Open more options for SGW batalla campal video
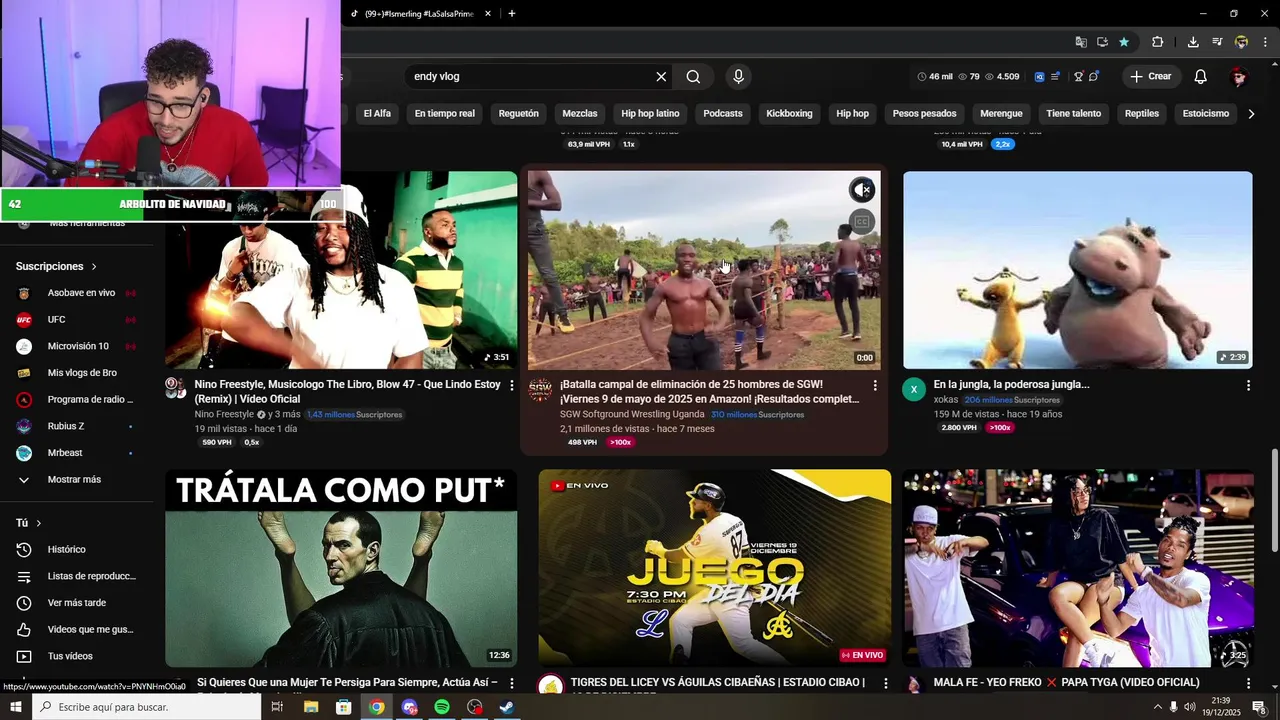Viewport: 1280px width, 720px height. (x=875, y=385)
